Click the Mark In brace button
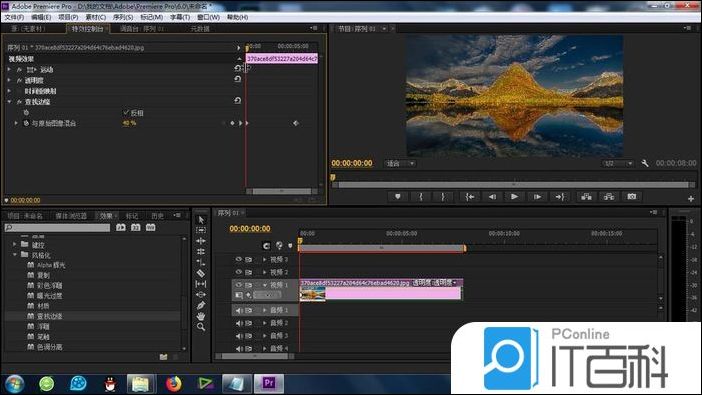 [x=421, y=197]
